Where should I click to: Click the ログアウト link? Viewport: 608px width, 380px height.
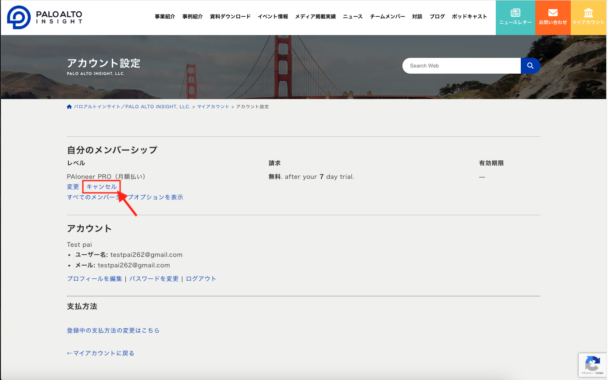[200, 279]
